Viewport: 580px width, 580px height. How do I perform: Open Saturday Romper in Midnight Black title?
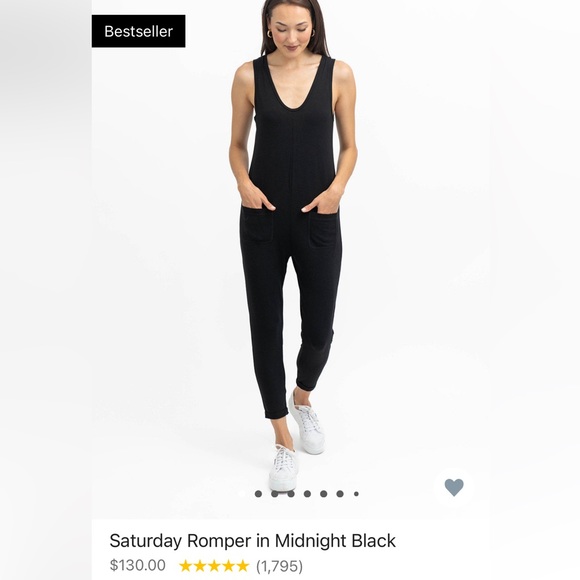252,540
